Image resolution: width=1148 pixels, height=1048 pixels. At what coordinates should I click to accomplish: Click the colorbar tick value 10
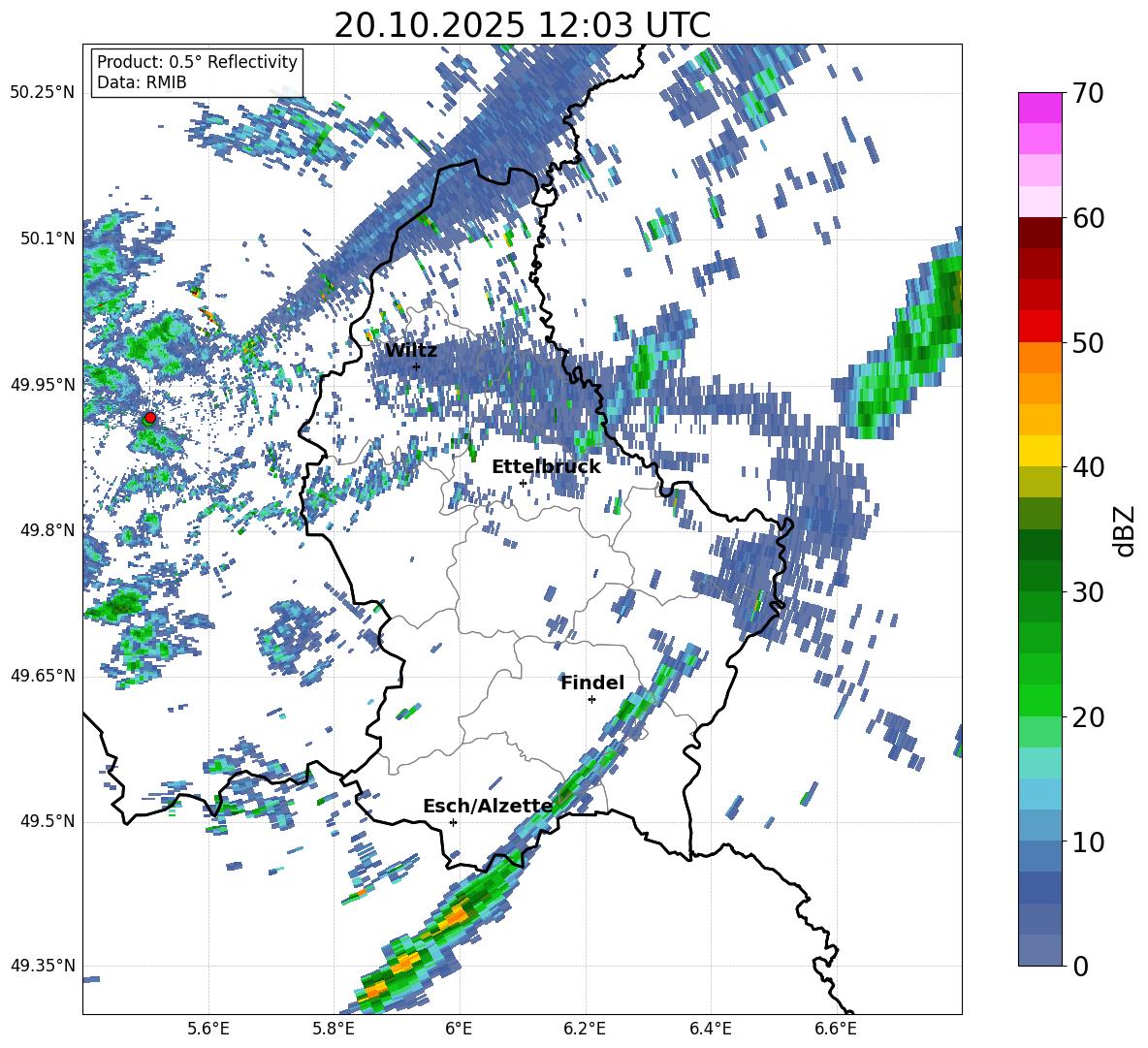(1088, 842)
